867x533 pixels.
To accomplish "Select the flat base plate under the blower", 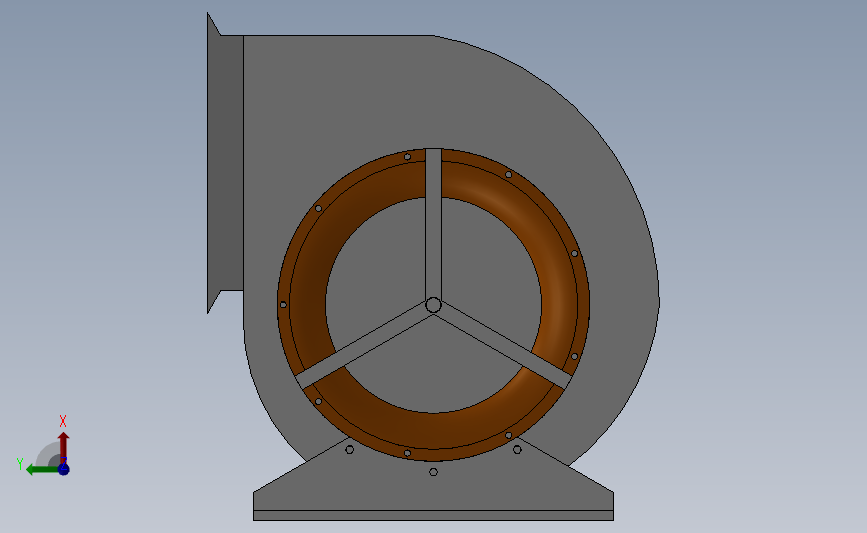I will tap(434, 515).
